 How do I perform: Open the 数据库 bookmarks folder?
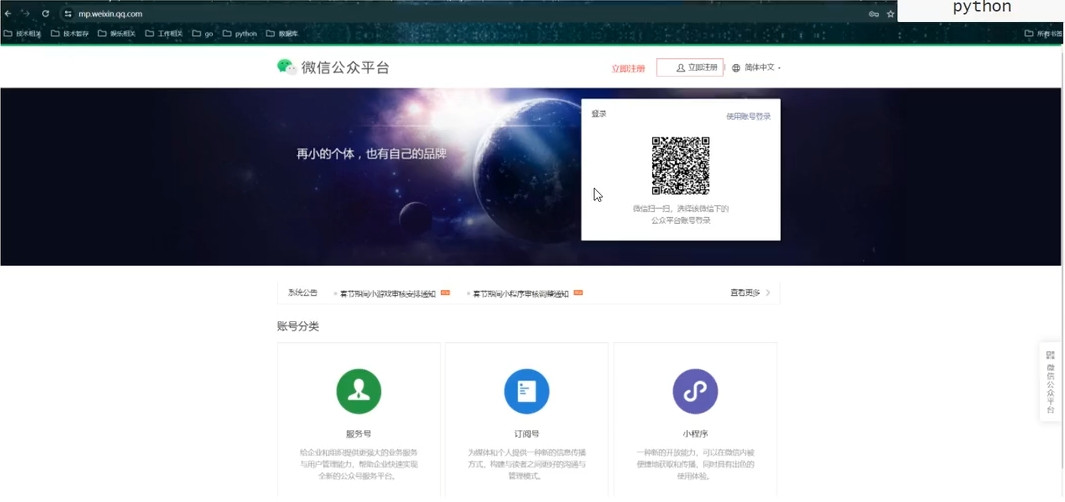[x=282, y=33]
